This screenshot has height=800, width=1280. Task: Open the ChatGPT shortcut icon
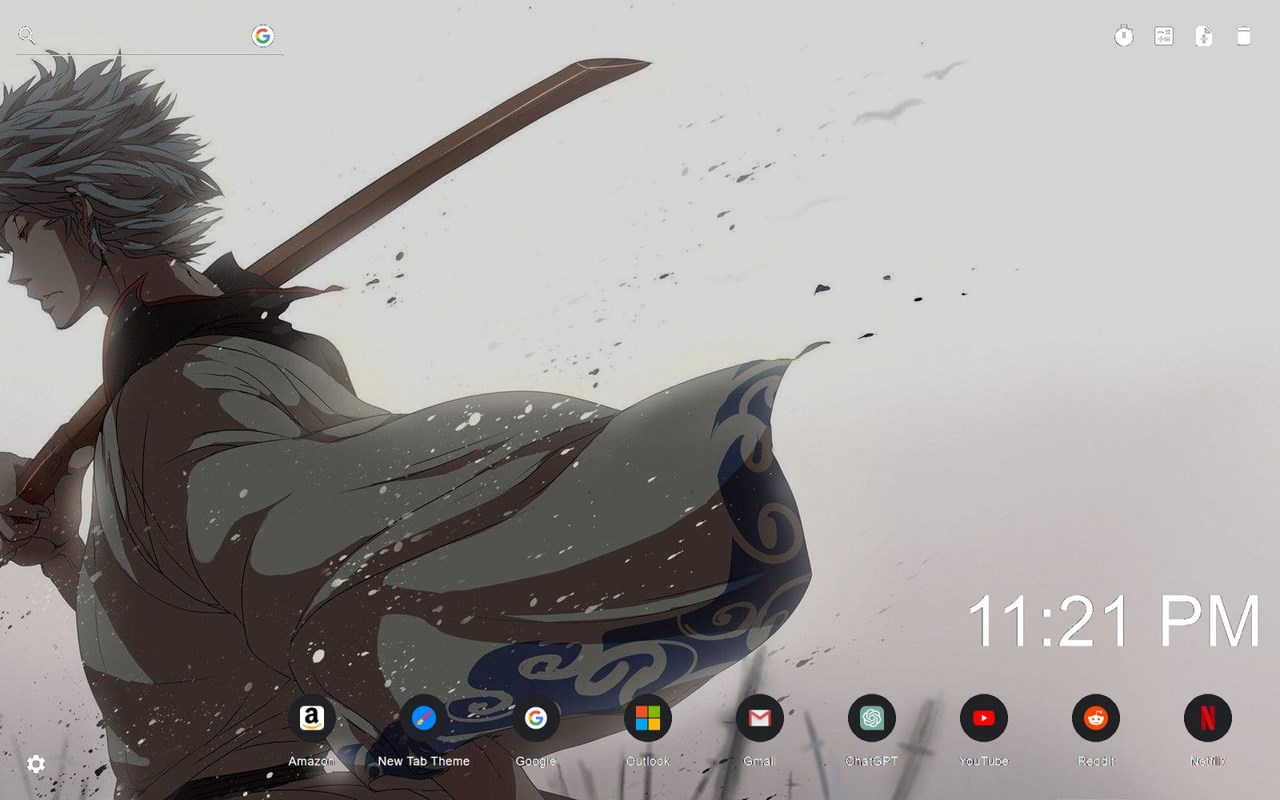872,718
